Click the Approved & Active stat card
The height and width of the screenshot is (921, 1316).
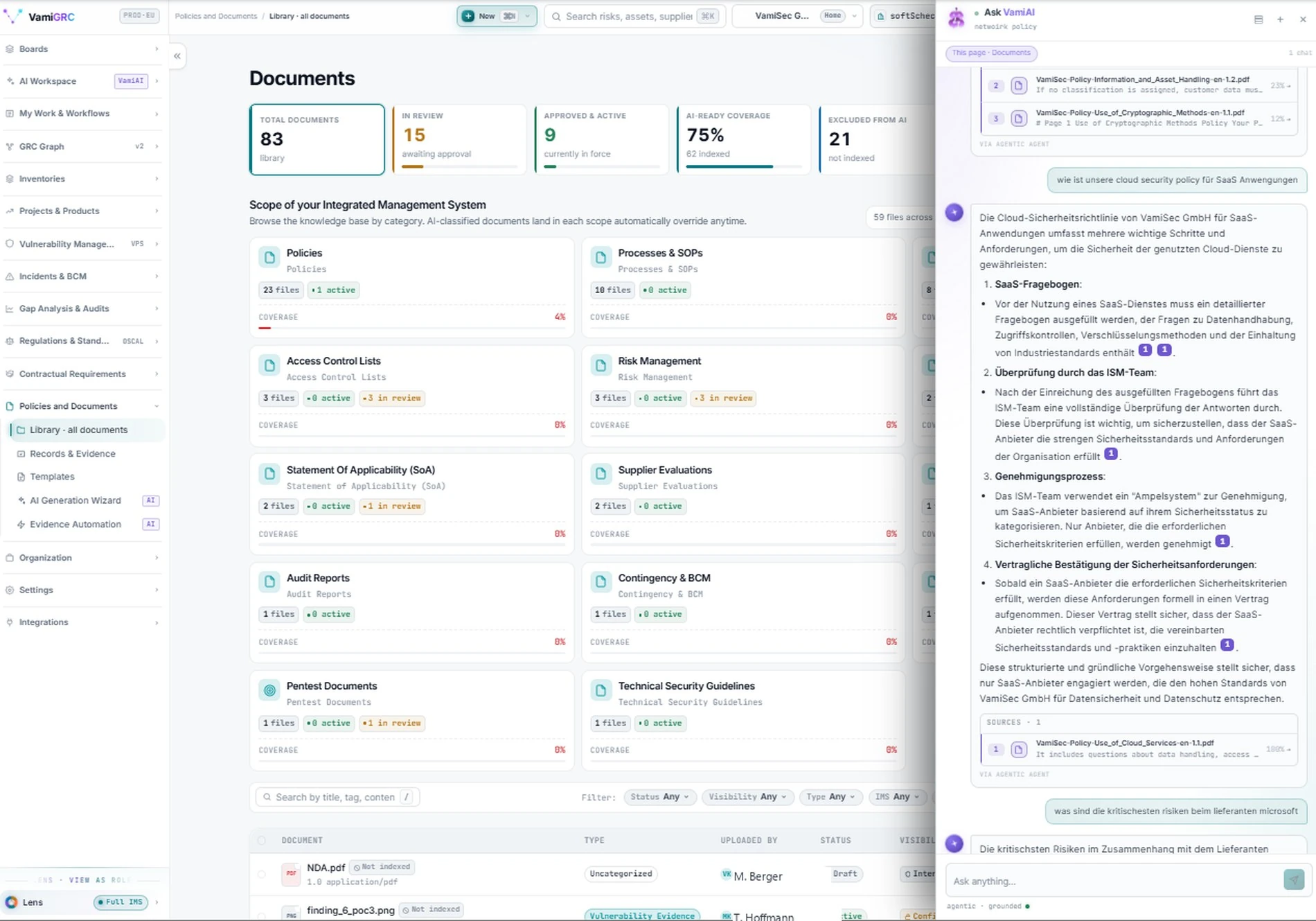[602, 139]
